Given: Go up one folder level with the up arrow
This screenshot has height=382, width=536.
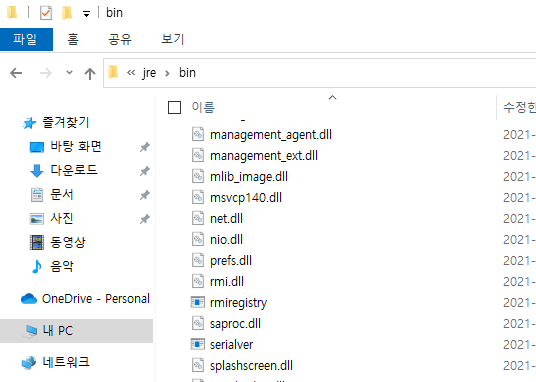Looking at the screenshot, I should pos(90,73).
